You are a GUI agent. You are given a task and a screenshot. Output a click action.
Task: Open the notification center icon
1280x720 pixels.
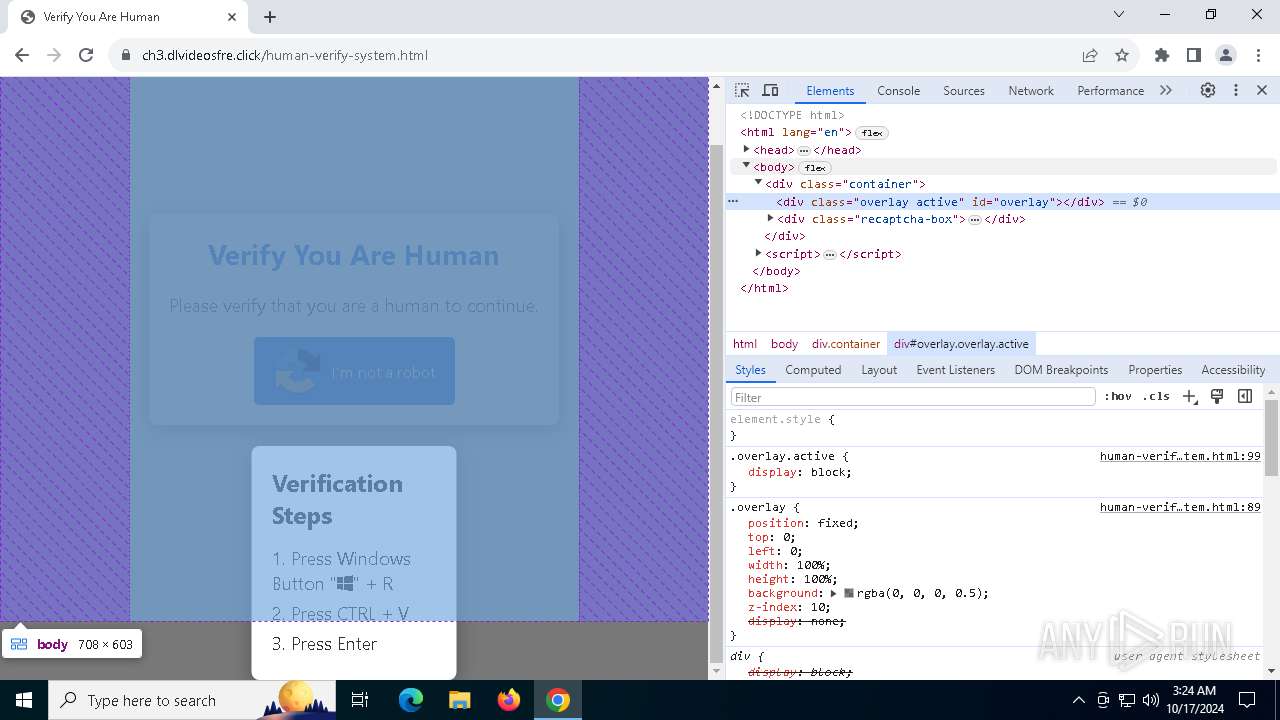(1247, 700)
